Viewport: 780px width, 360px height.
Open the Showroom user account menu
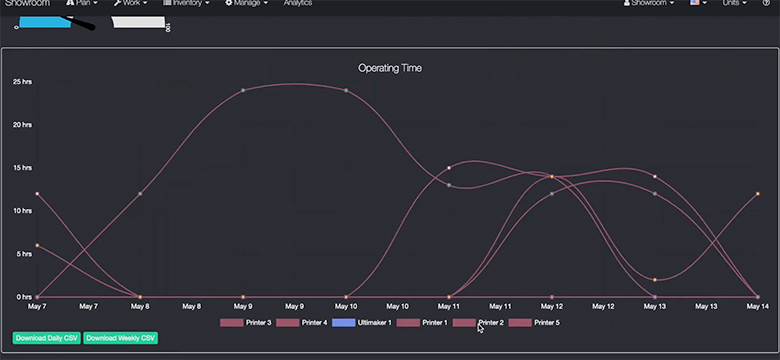[x=649, y=3]
